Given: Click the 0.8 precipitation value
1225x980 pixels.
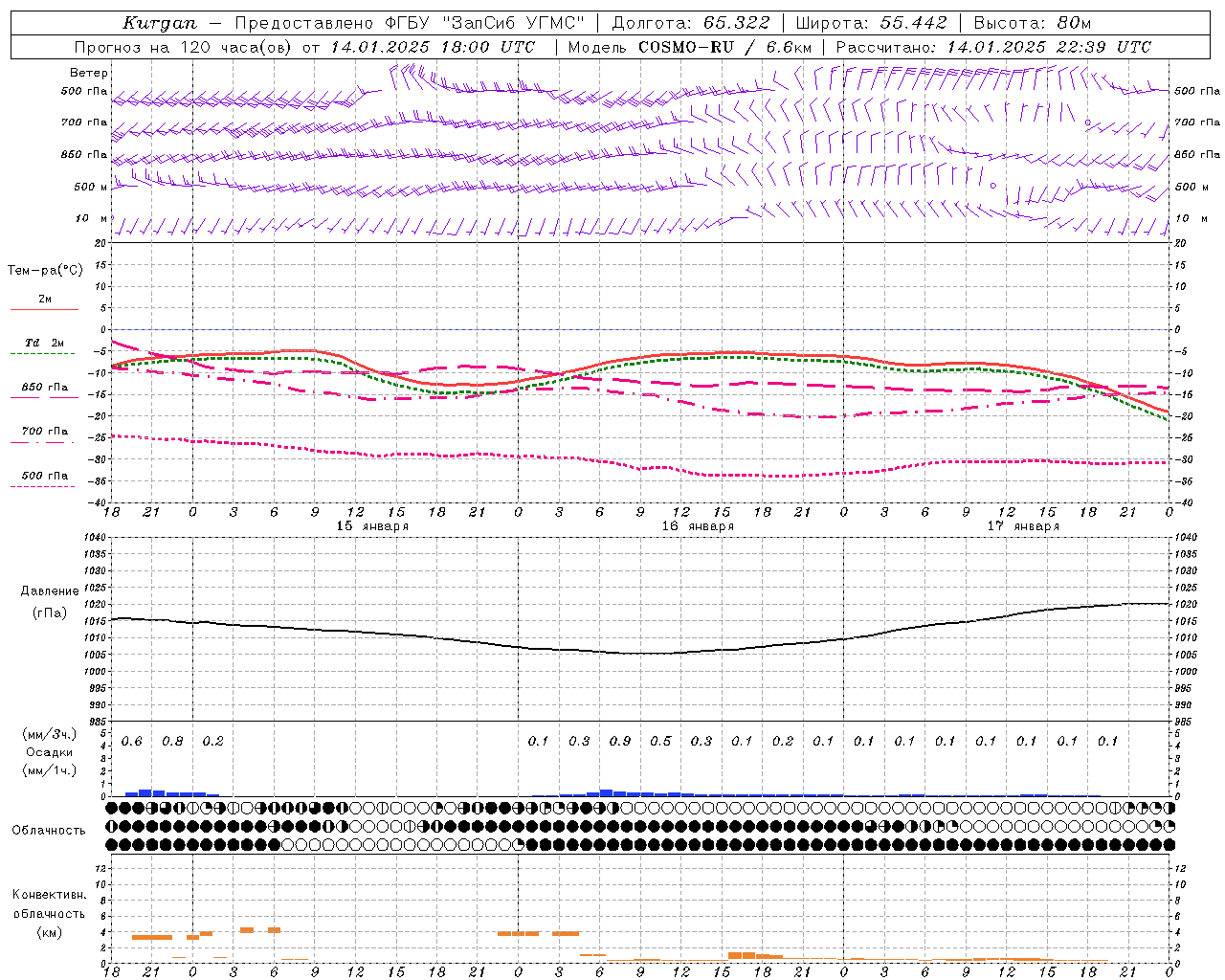Looking at the screenshot, I should pyautogui.click(x=172, y=742).
